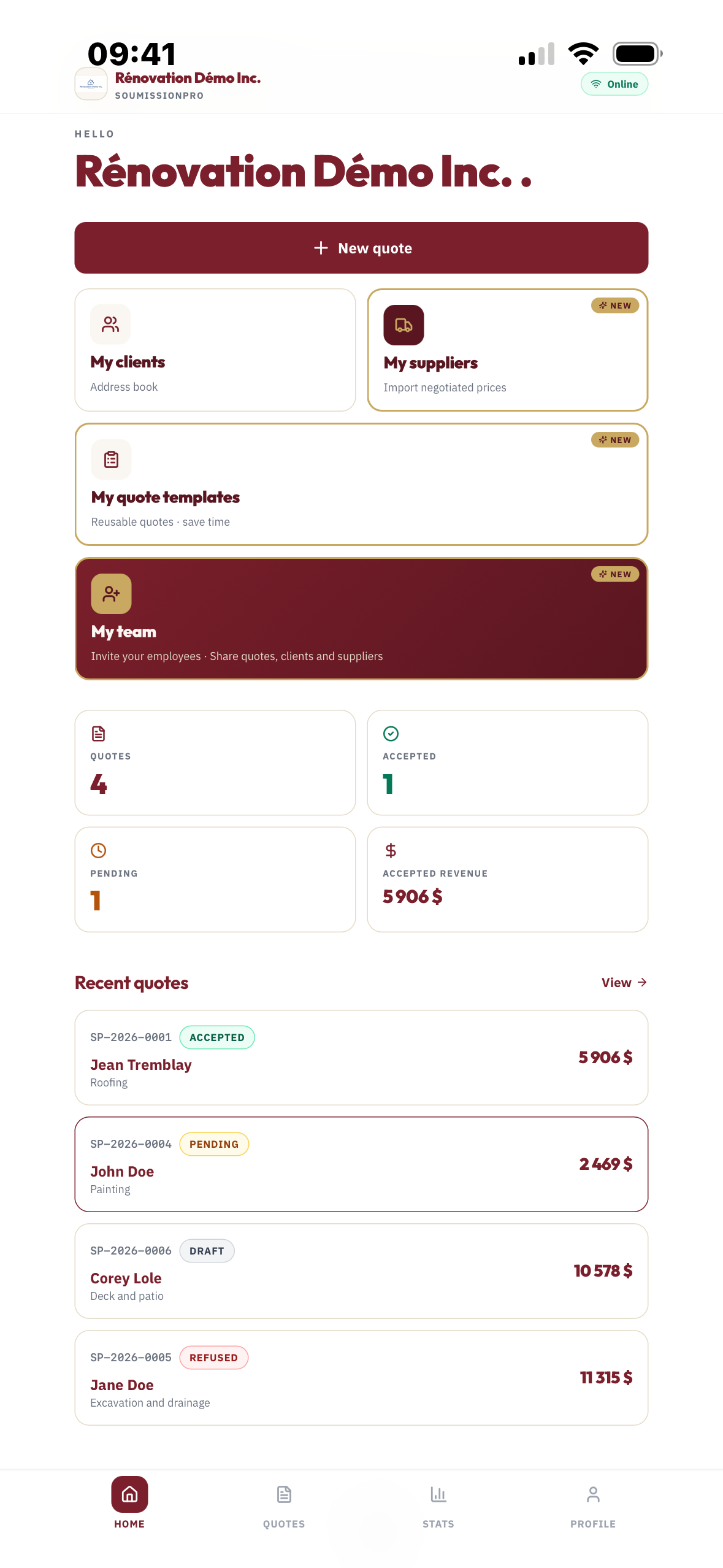Screen dimensions: 723x1568
Task: Open John Doe Painting pending quote
Action: [361, 1164]
